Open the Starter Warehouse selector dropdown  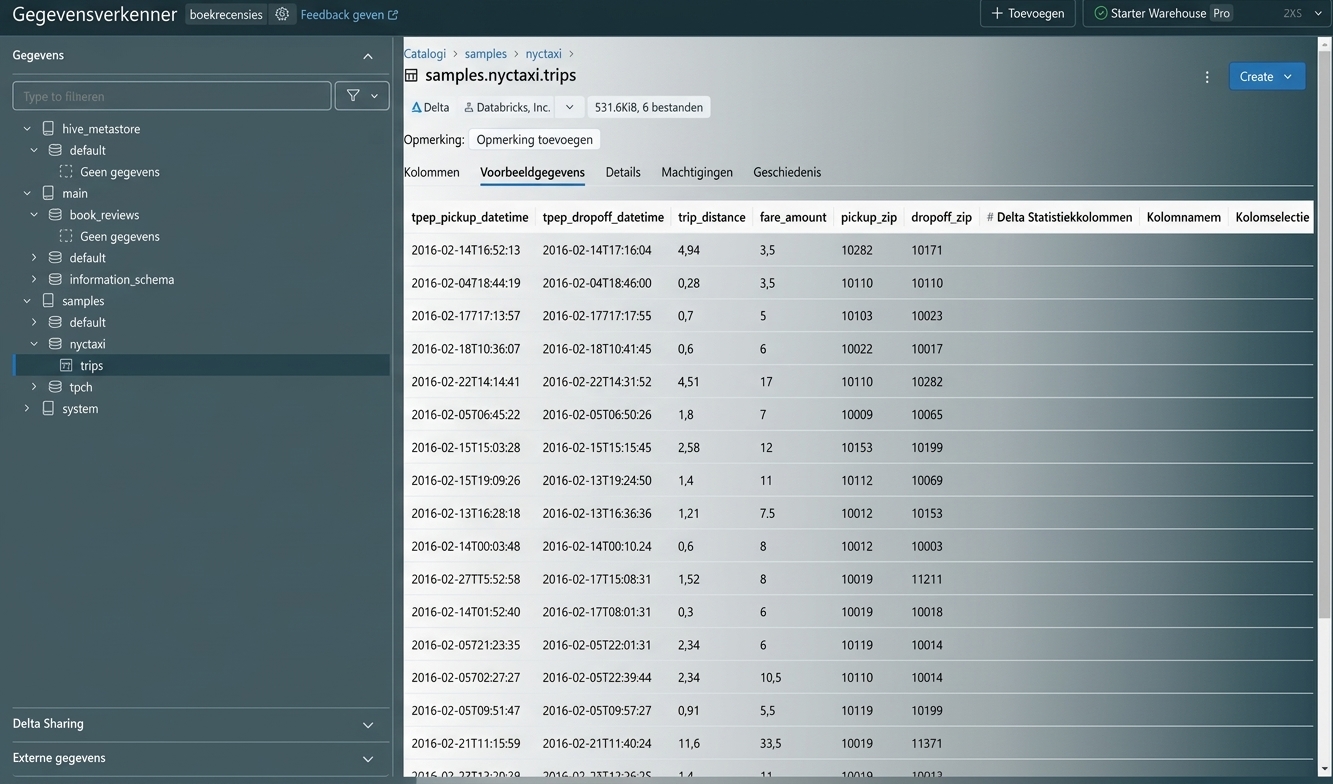pyautogui.click(x=1318, y=13)
